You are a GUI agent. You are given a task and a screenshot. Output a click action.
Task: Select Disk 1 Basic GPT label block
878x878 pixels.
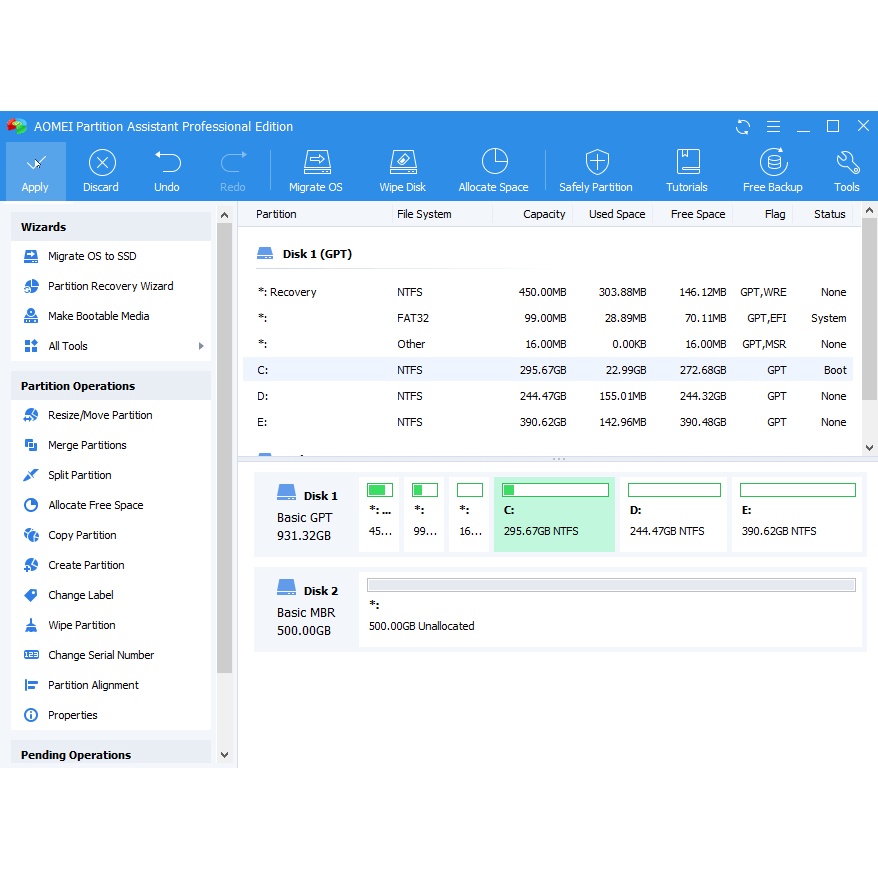(x=306, y=515)
